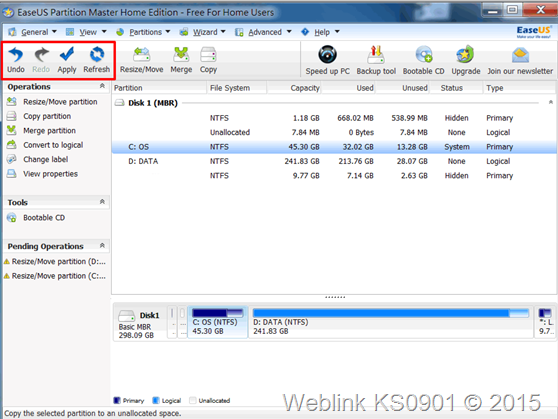
Task: Click the Merge toolbar icon
Action: (x=181, y=60)
